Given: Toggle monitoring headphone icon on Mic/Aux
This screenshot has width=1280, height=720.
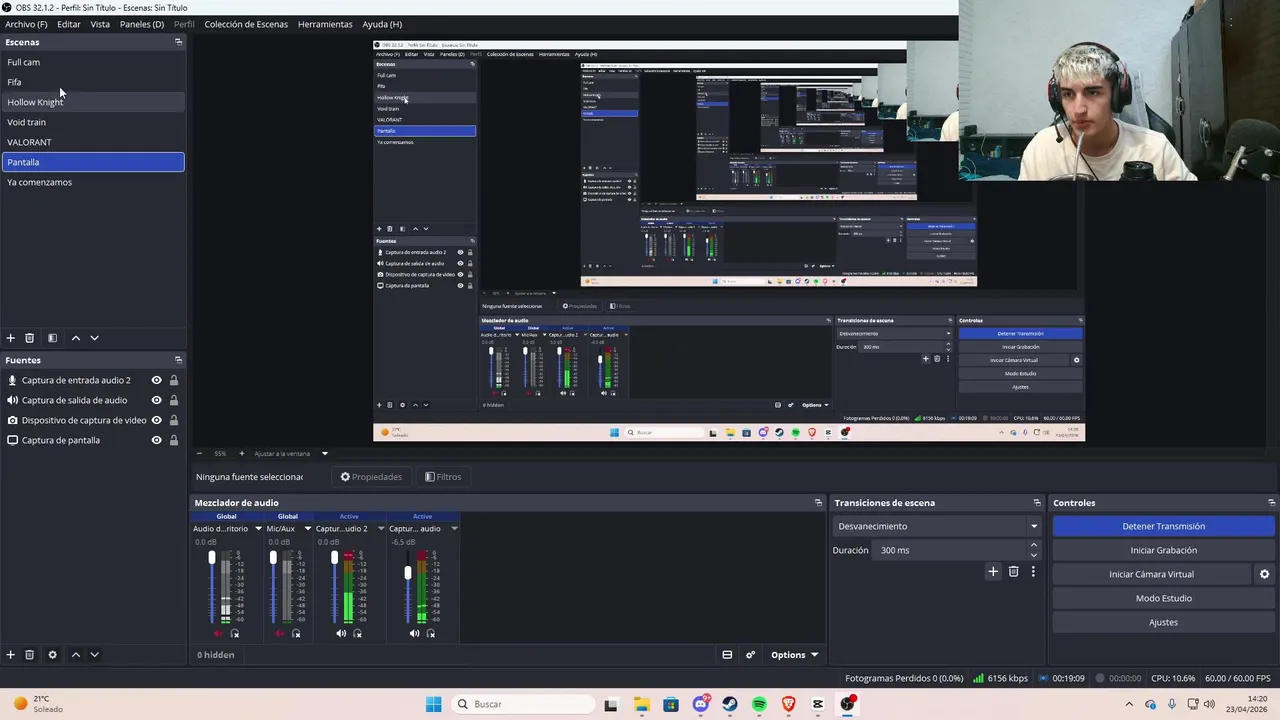Looking at the screenshot, I should click(x=296, y=633).
